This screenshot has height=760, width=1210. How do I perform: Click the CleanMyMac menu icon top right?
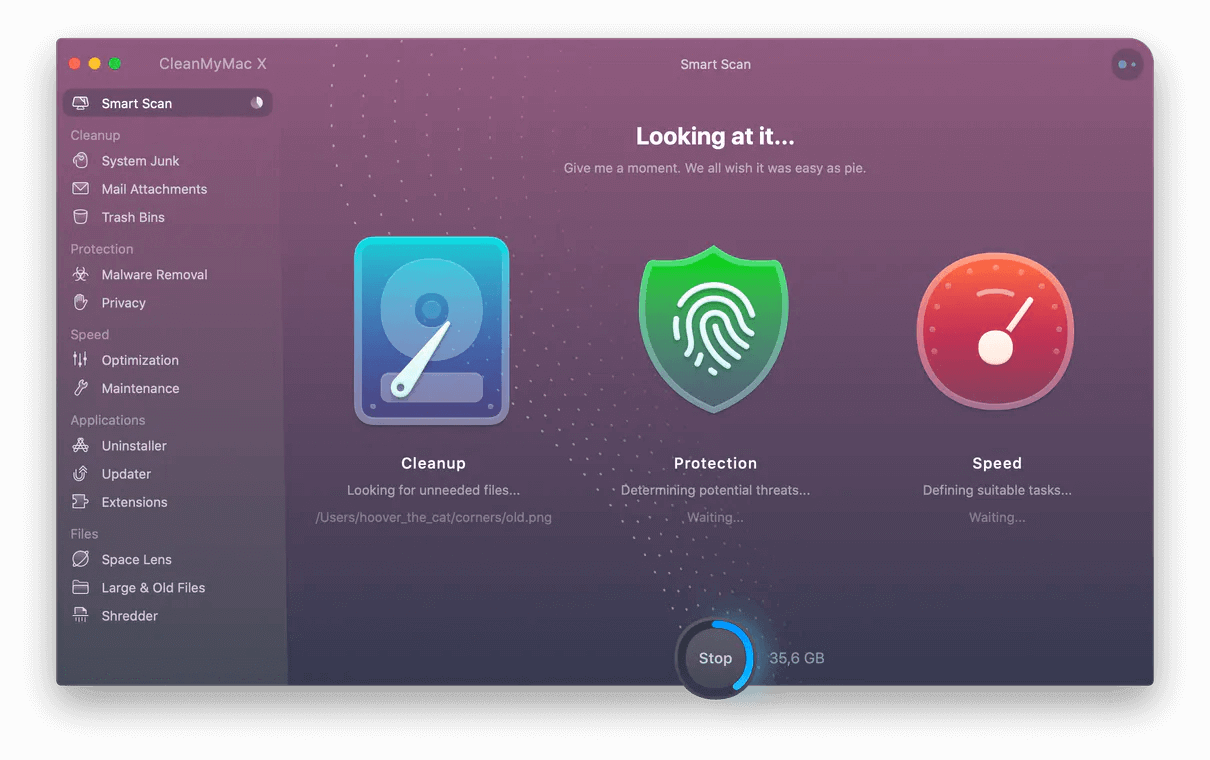(1127, 64)
